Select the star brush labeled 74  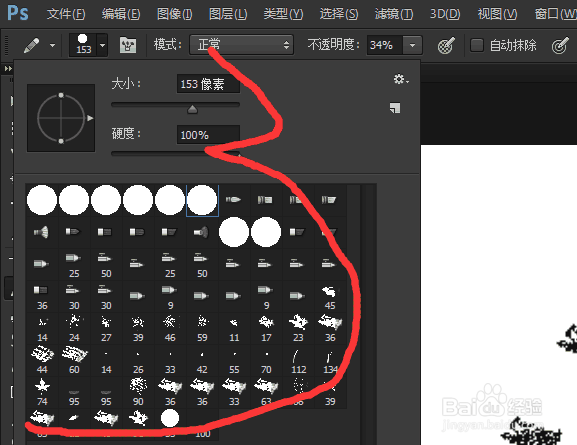42,392
